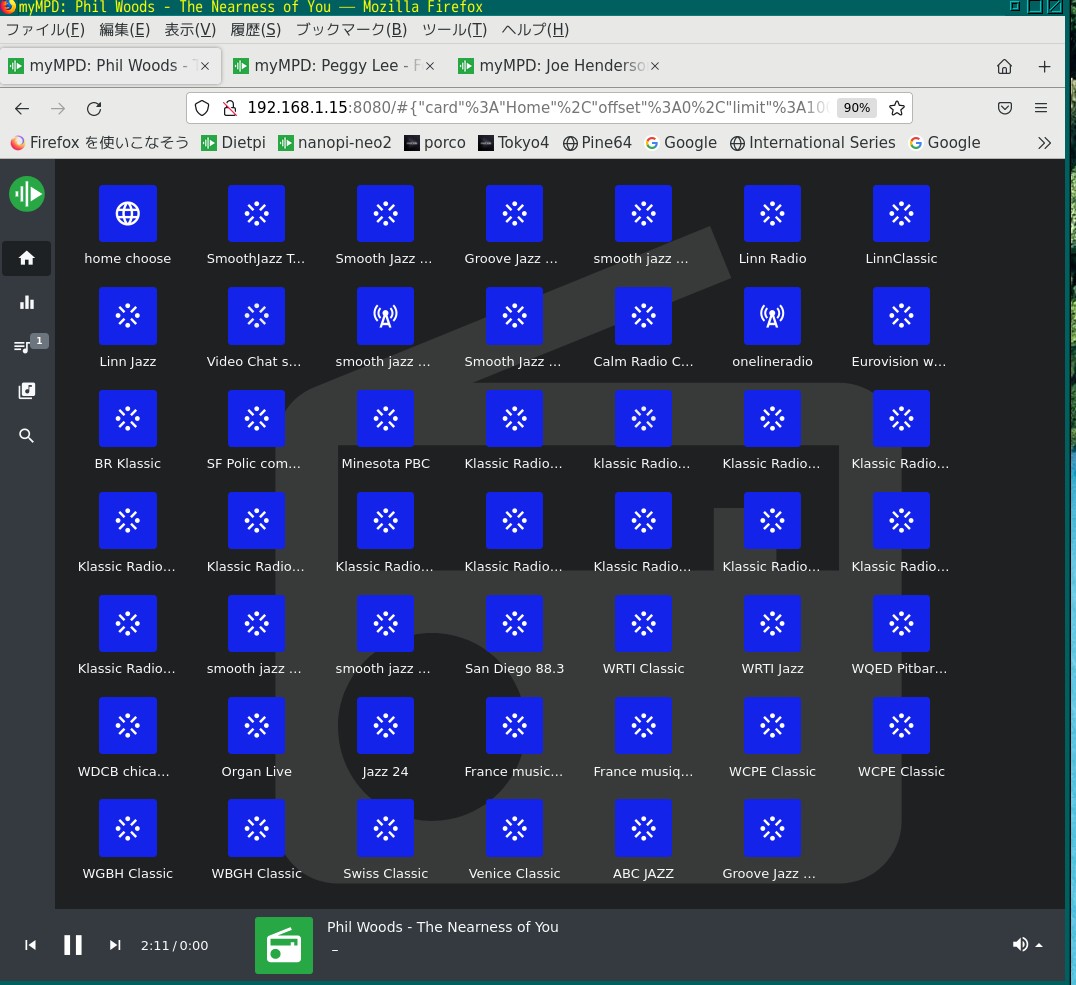Open the ブックマーク(B) menu
The width and height of the screenshot is (1076, 985).
(x=351, y=30)
